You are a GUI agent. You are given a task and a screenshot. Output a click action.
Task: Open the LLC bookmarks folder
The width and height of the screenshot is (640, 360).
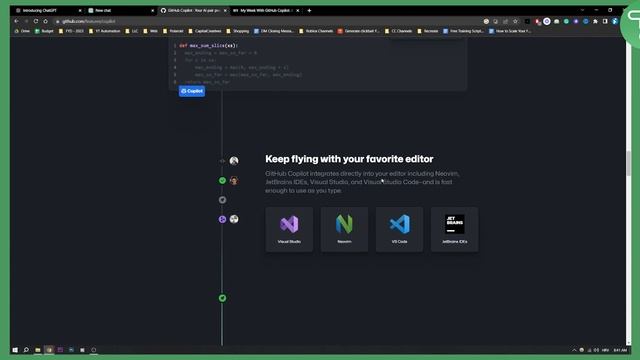(x=132, y=31)
